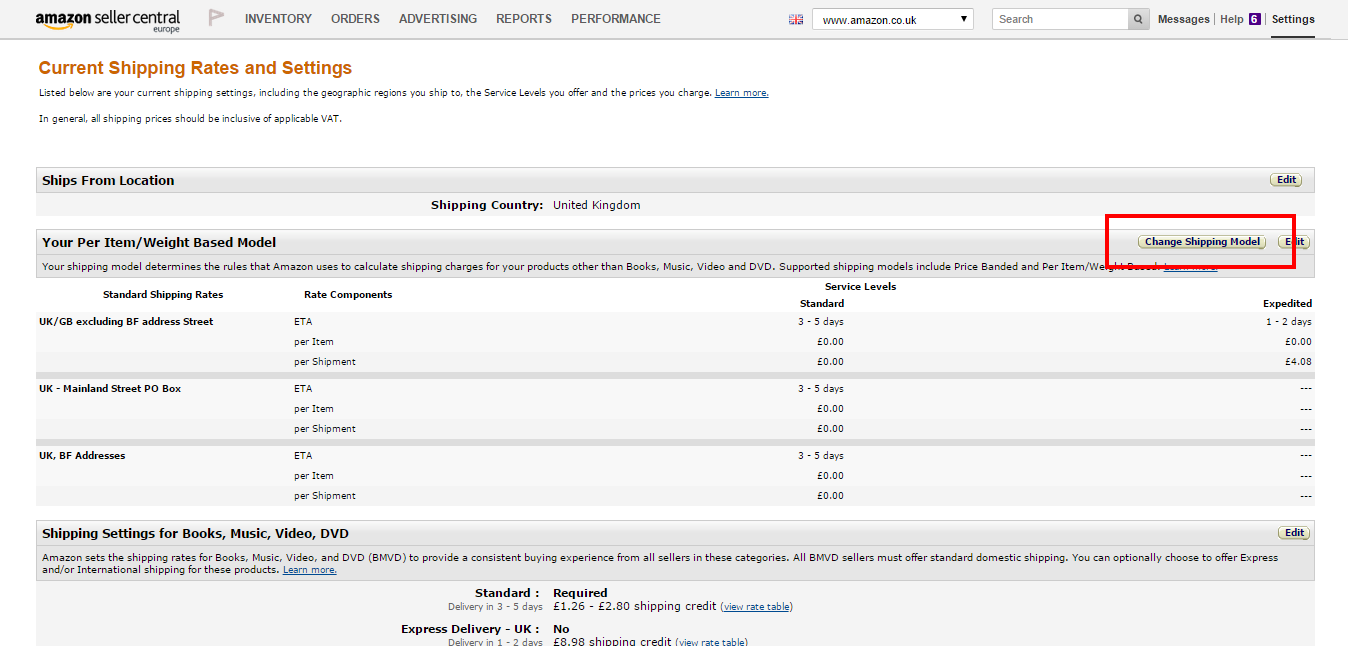Click the United Kingdom shipping country value
Screen dimensions: 1348x646
(596, 205)
